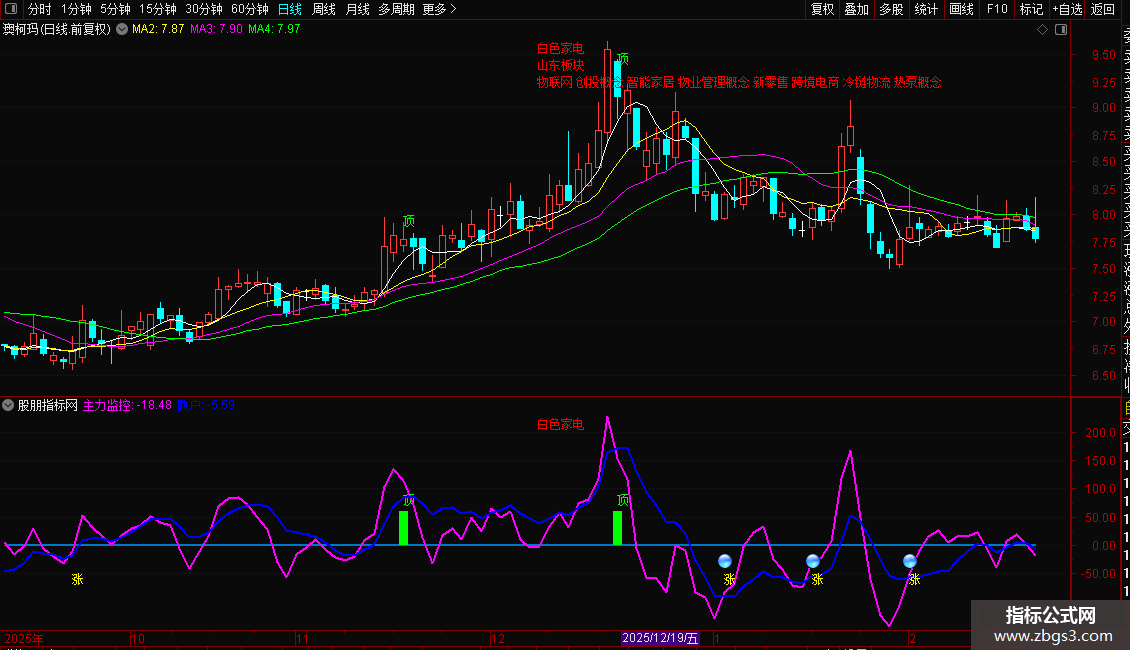This screenshot has width=1130, height=650.
Task: Open the 多股 multi-stock view
Action: click(x=891, y=9)
